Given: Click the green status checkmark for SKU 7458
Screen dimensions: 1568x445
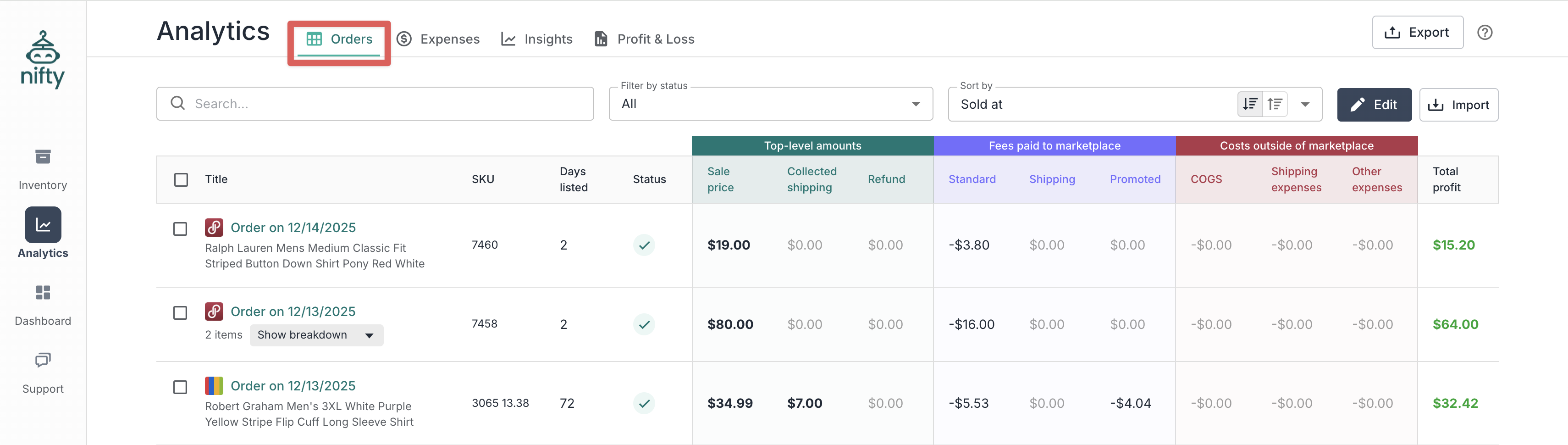Looking at the screenshot, I should tap(644, 324).
